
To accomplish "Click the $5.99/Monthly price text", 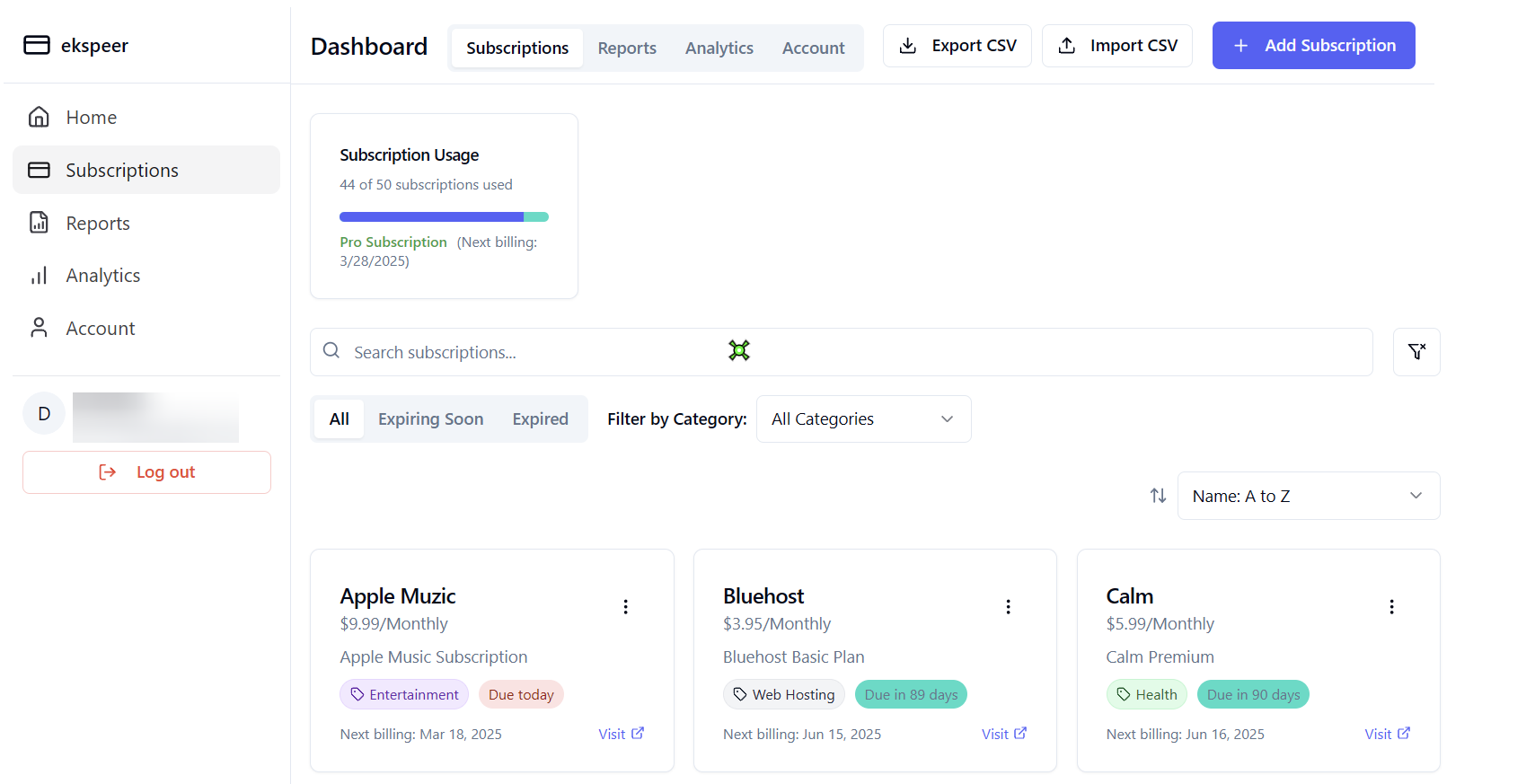I will (1160, 624).
